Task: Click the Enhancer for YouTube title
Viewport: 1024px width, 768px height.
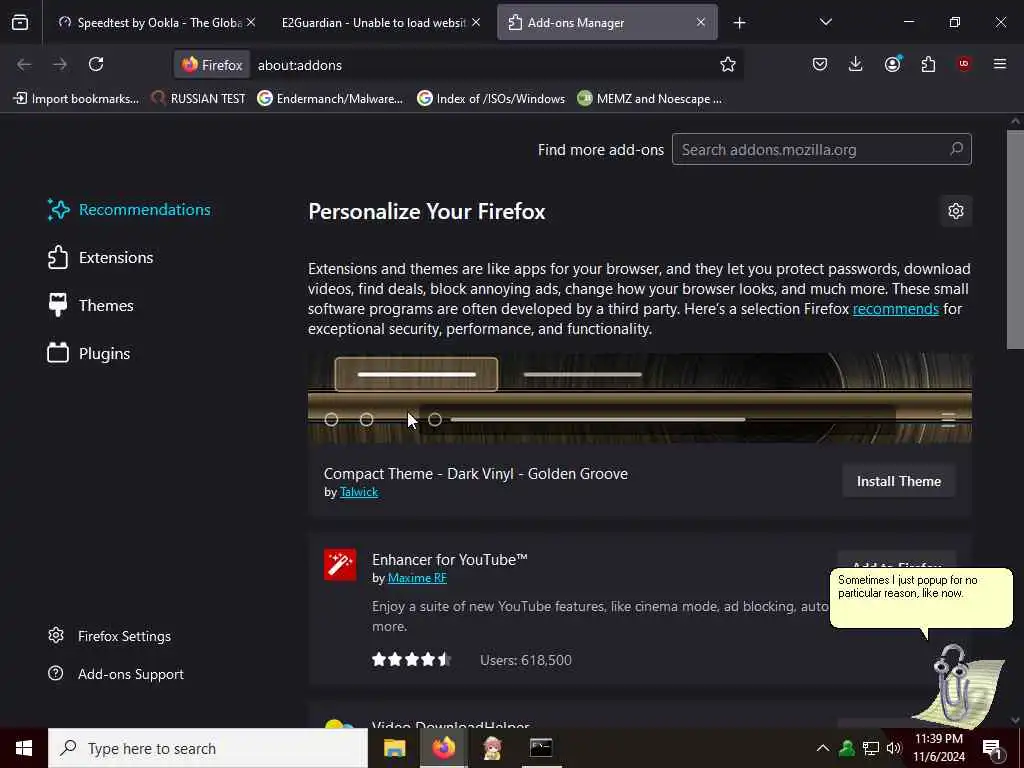Action: coord(449,560)
